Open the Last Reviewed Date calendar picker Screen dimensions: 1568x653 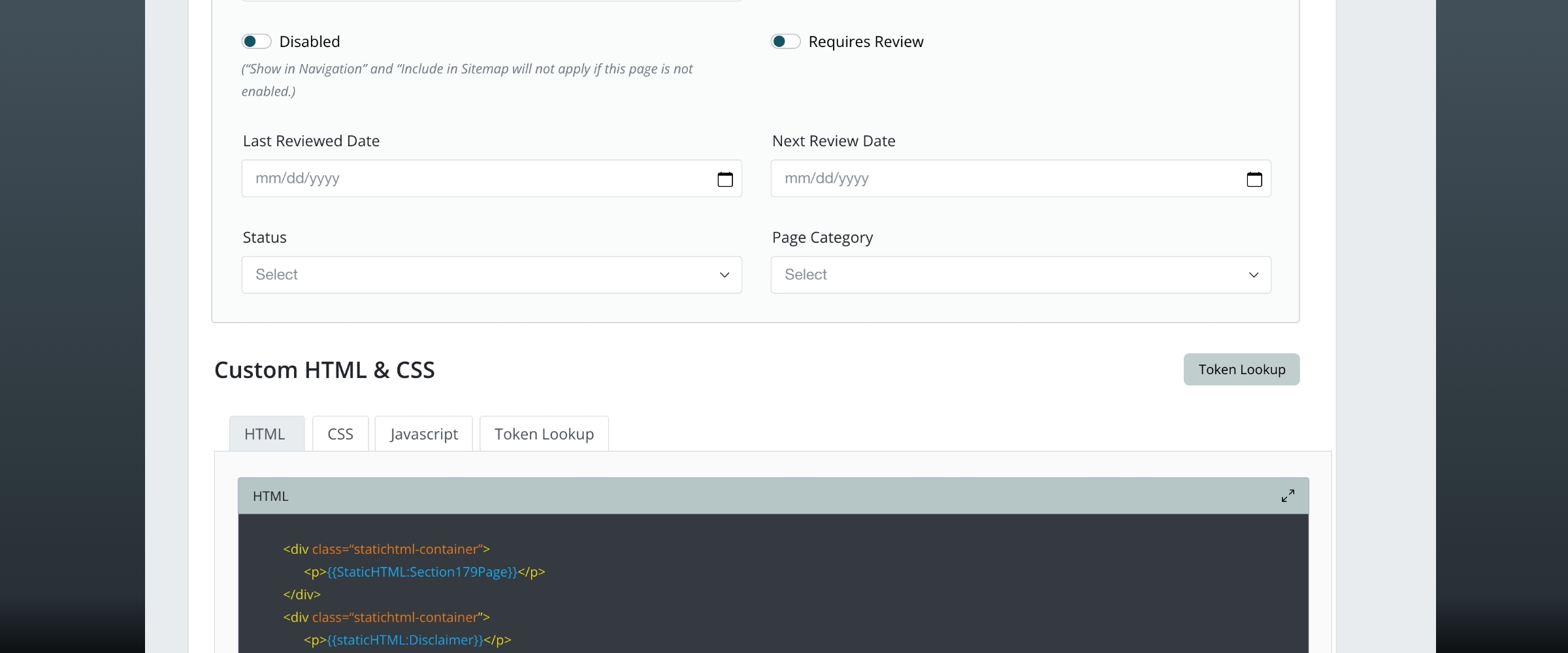(x=725, y=178)
